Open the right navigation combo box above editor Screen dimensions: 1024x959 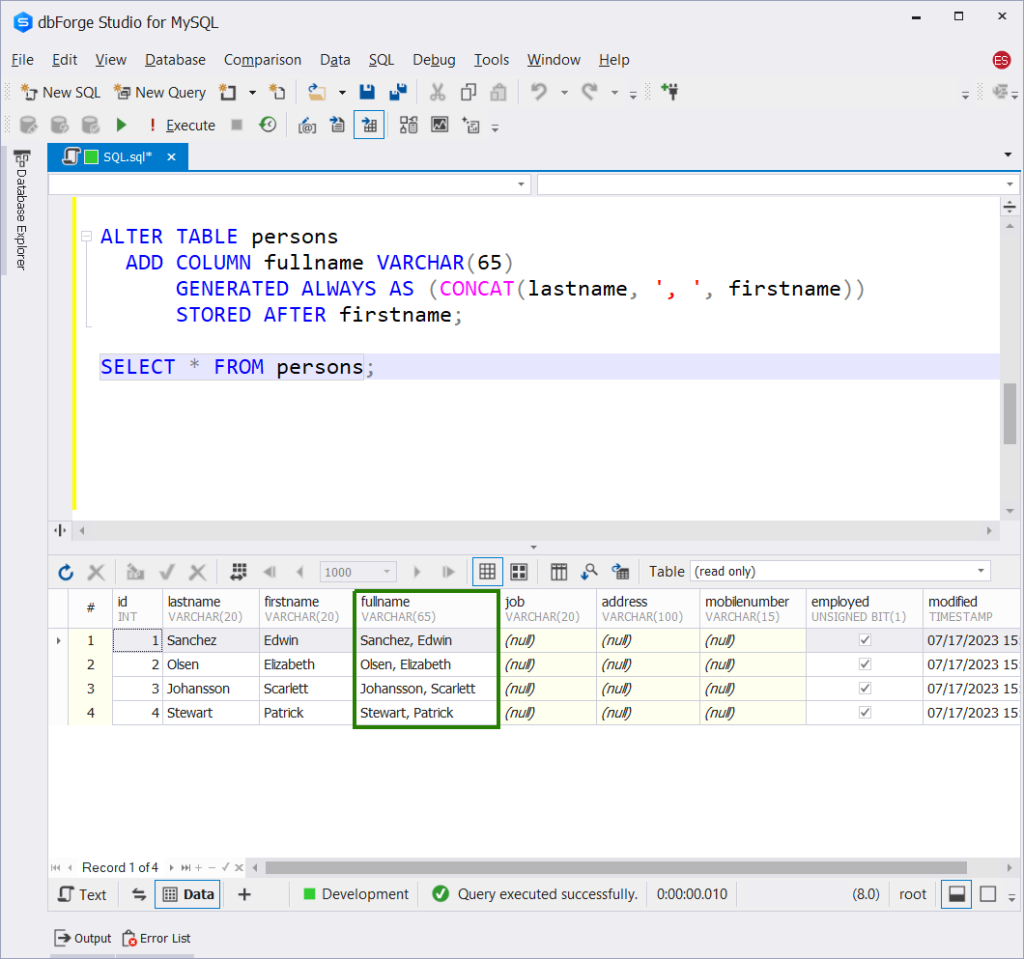tap(777, 184)
